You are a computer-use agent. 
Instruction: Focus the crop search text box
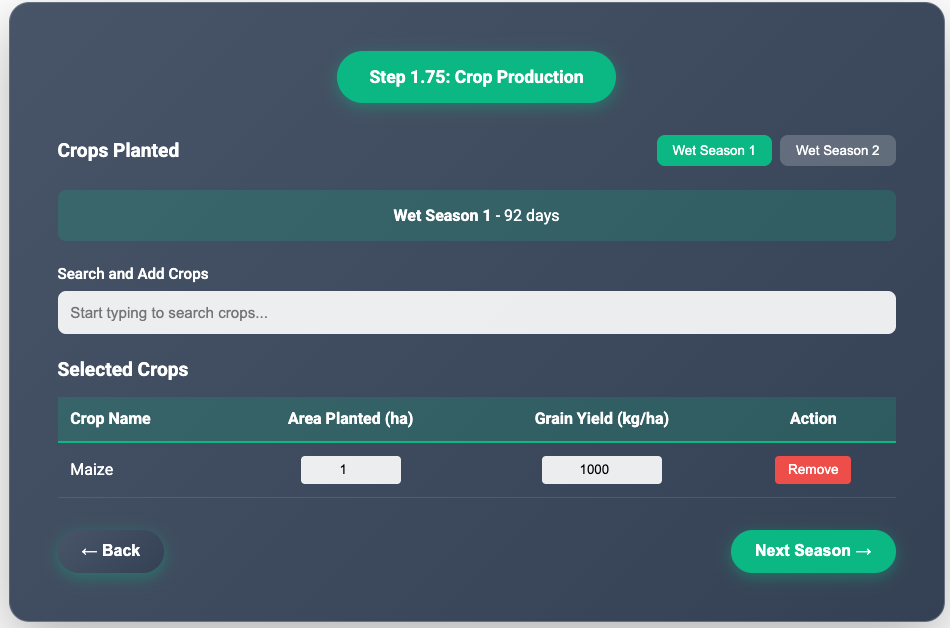[476, 313]
